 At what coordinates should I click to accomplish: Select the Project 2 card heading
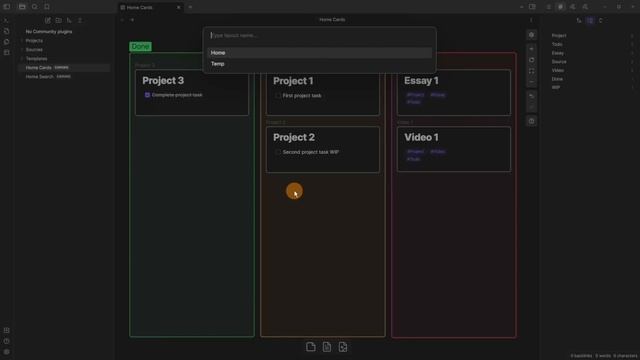click(294, 137)
